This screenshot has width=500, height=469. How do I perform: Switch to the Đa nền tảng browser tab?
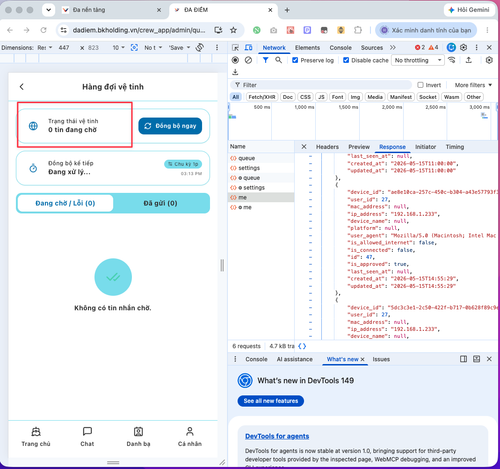point(112,10)
